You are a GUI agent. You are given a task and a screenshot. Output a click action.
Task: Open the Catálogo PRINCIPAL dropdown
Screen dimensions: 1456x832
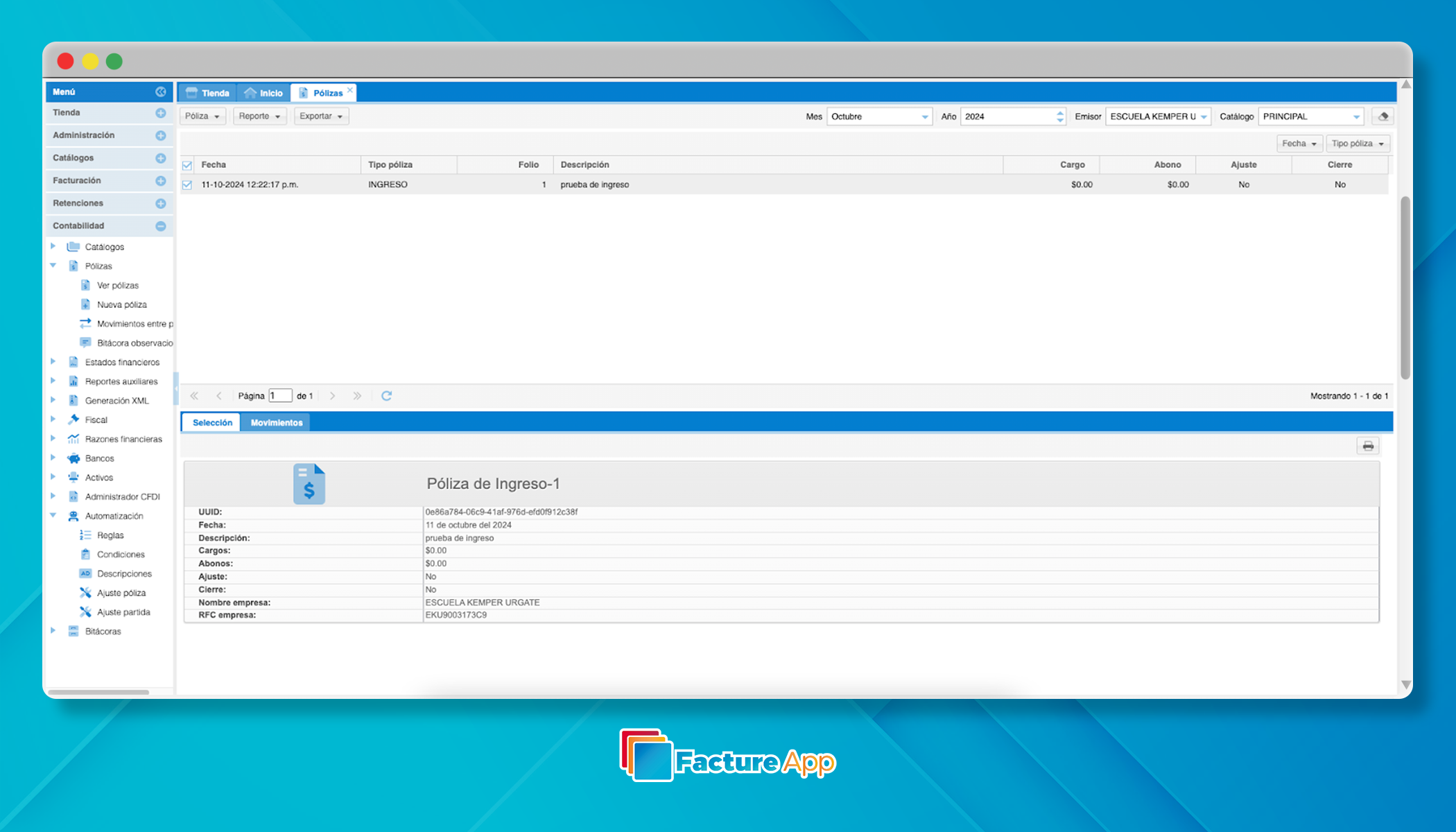[1356, 116]
